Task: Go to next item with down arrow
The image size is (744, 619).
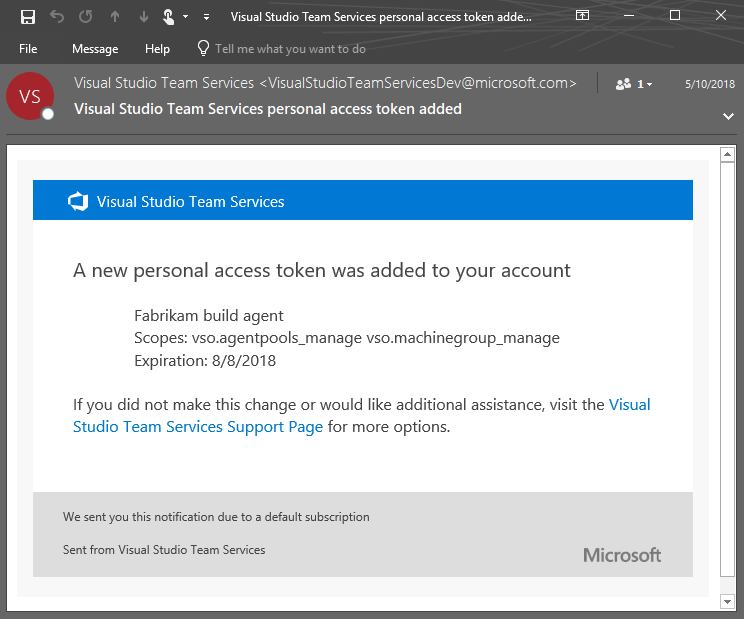Action: coord(144,16)
